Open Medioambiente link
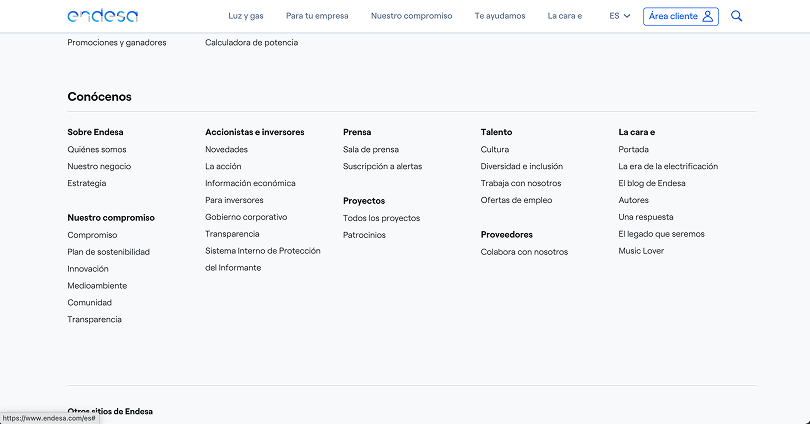This screenshot has height=424, width=810. point(97,286)
